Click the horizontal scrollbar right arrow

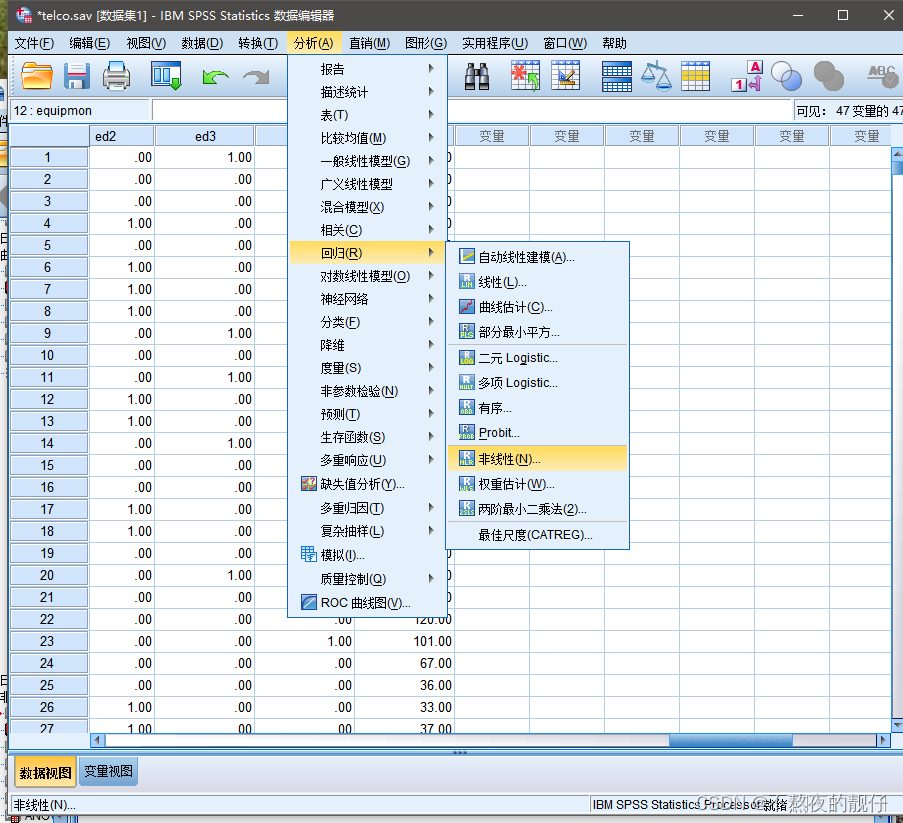click(x=882, y=740)
